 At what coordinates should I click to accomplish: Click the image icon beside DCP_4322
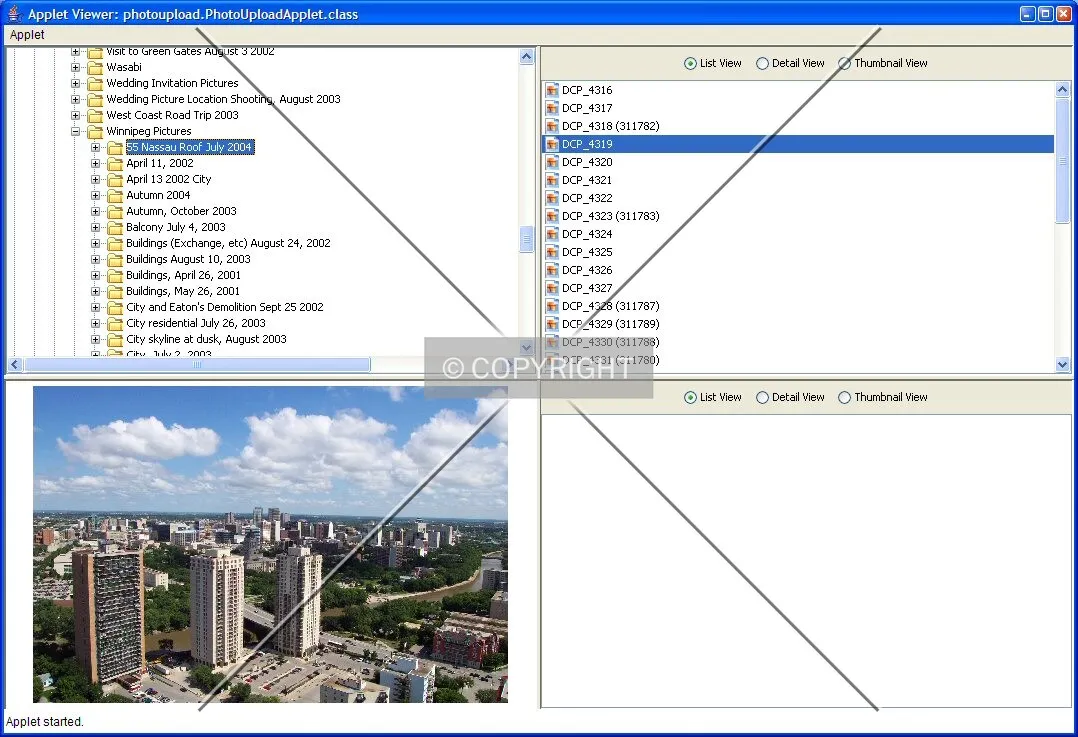(551, 198)
